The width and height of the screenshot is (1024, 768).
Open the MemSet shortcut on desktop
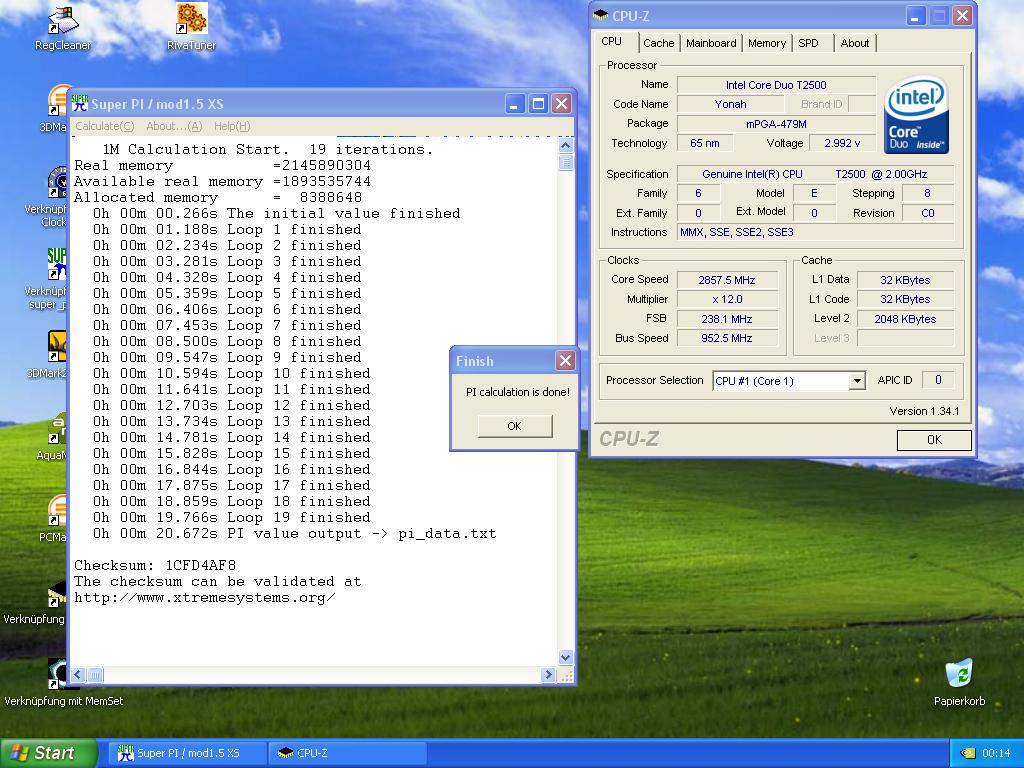(x=59, y=675)
